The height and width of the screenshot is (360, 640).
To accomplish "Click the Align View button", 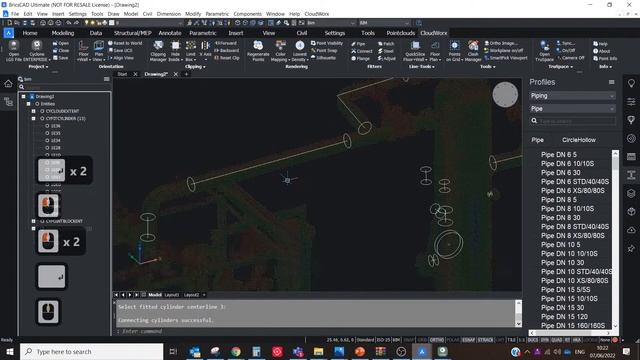I will coord(121,58).
